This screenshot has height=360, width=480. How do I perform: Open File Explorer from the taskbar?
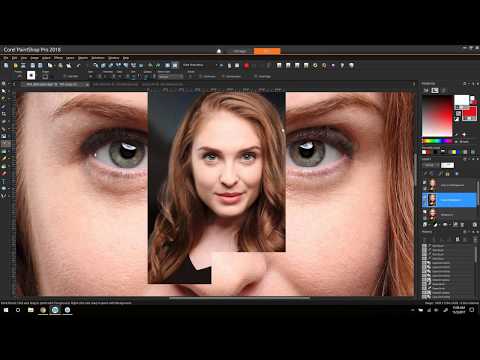(30, 310)
